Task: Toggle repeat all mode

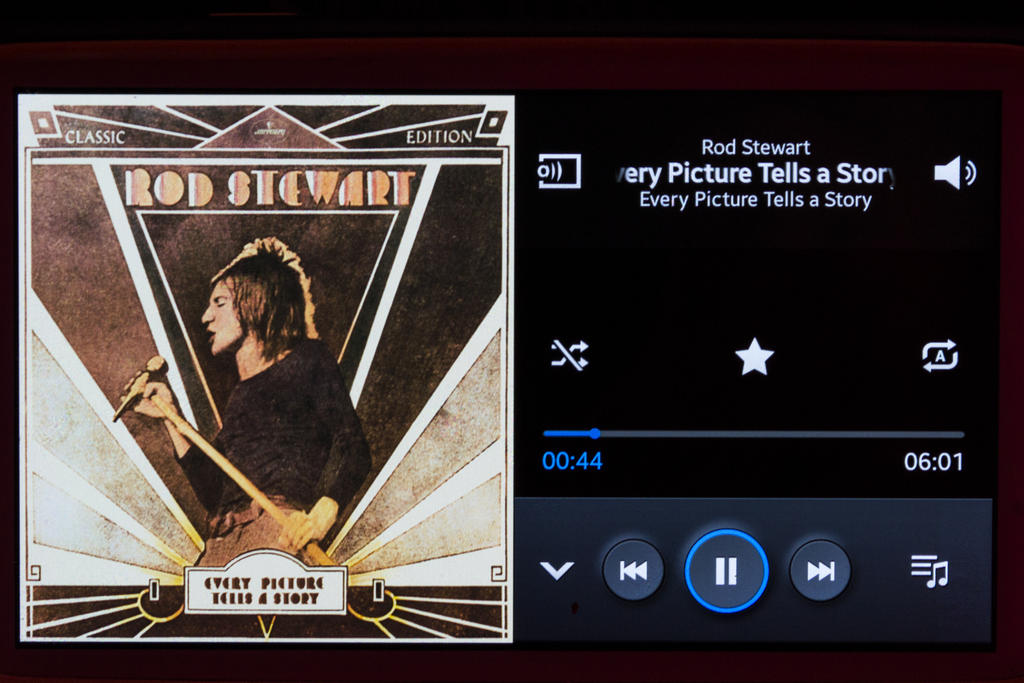Action: point(940,356)
